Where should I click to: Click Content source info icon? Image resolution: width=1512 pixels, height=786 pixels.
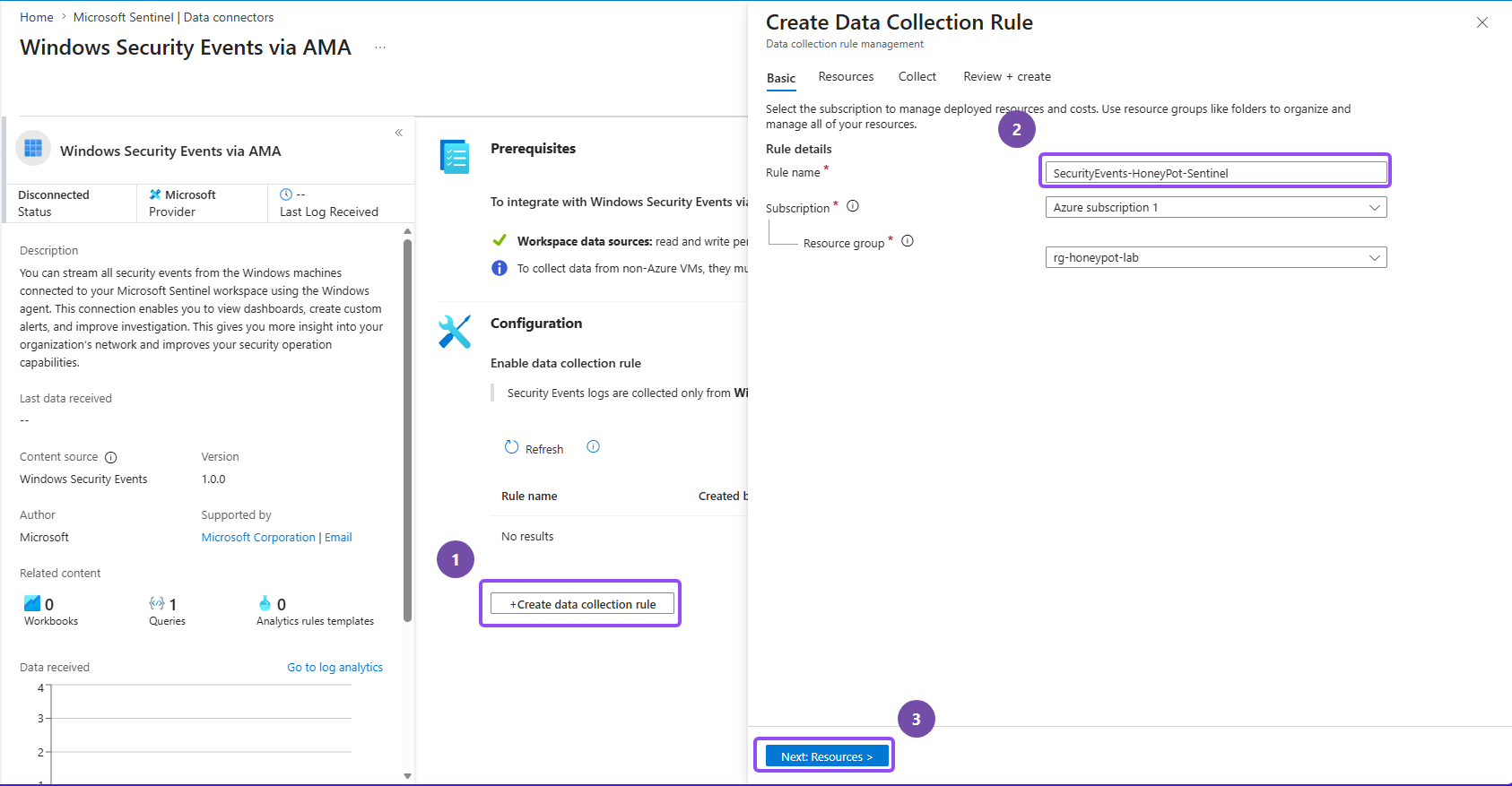point(111,457)
